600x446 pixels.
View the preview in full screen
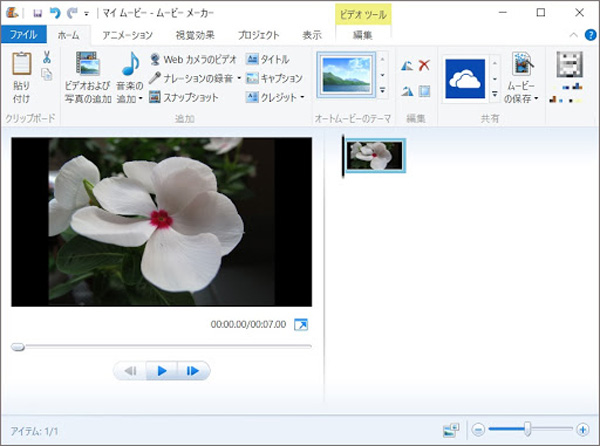pos(301,324)
